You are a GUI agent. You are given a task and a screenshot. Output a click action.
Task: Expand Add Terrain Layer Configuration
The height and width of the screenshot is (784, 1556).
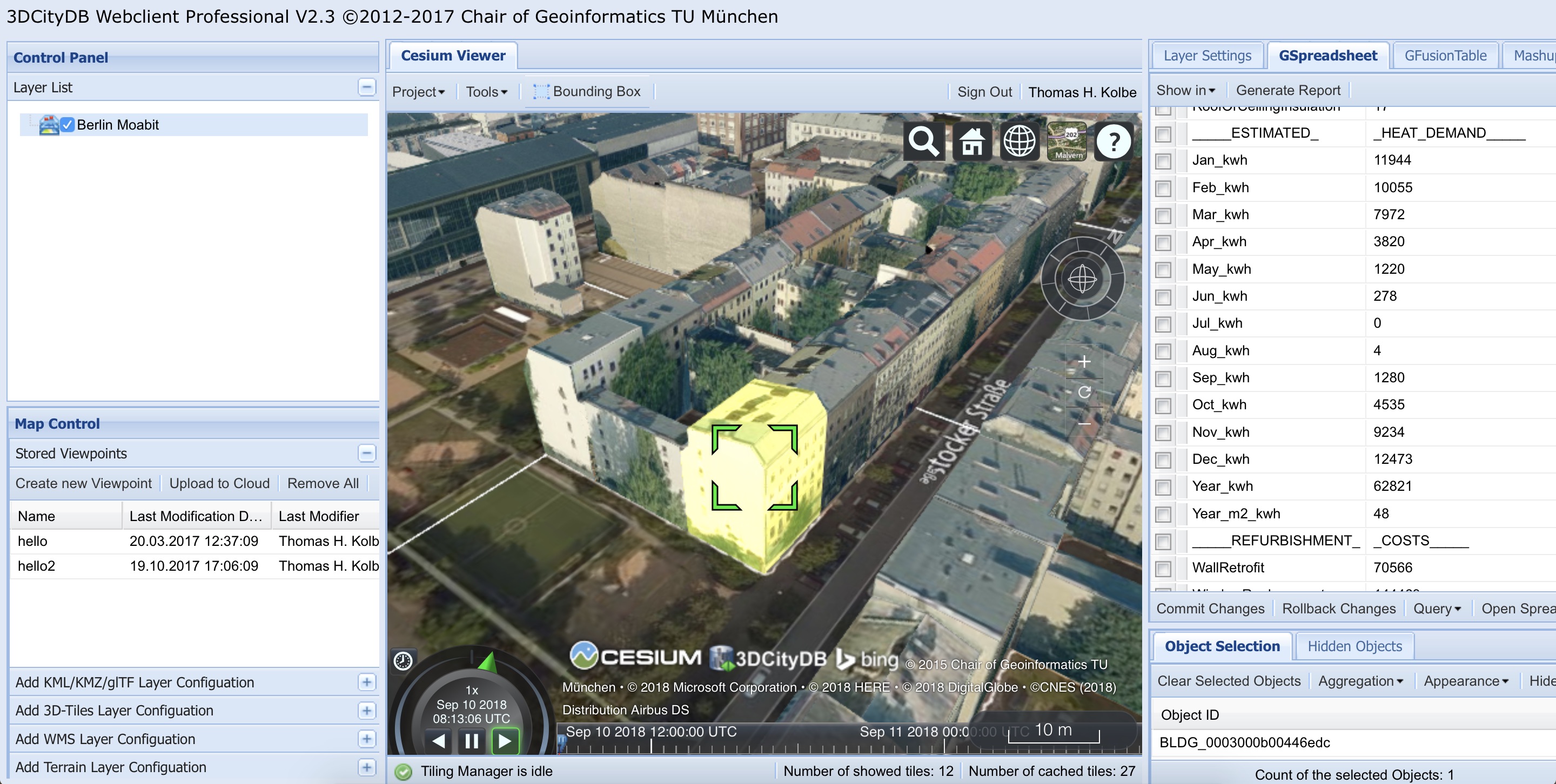[367, 767]
